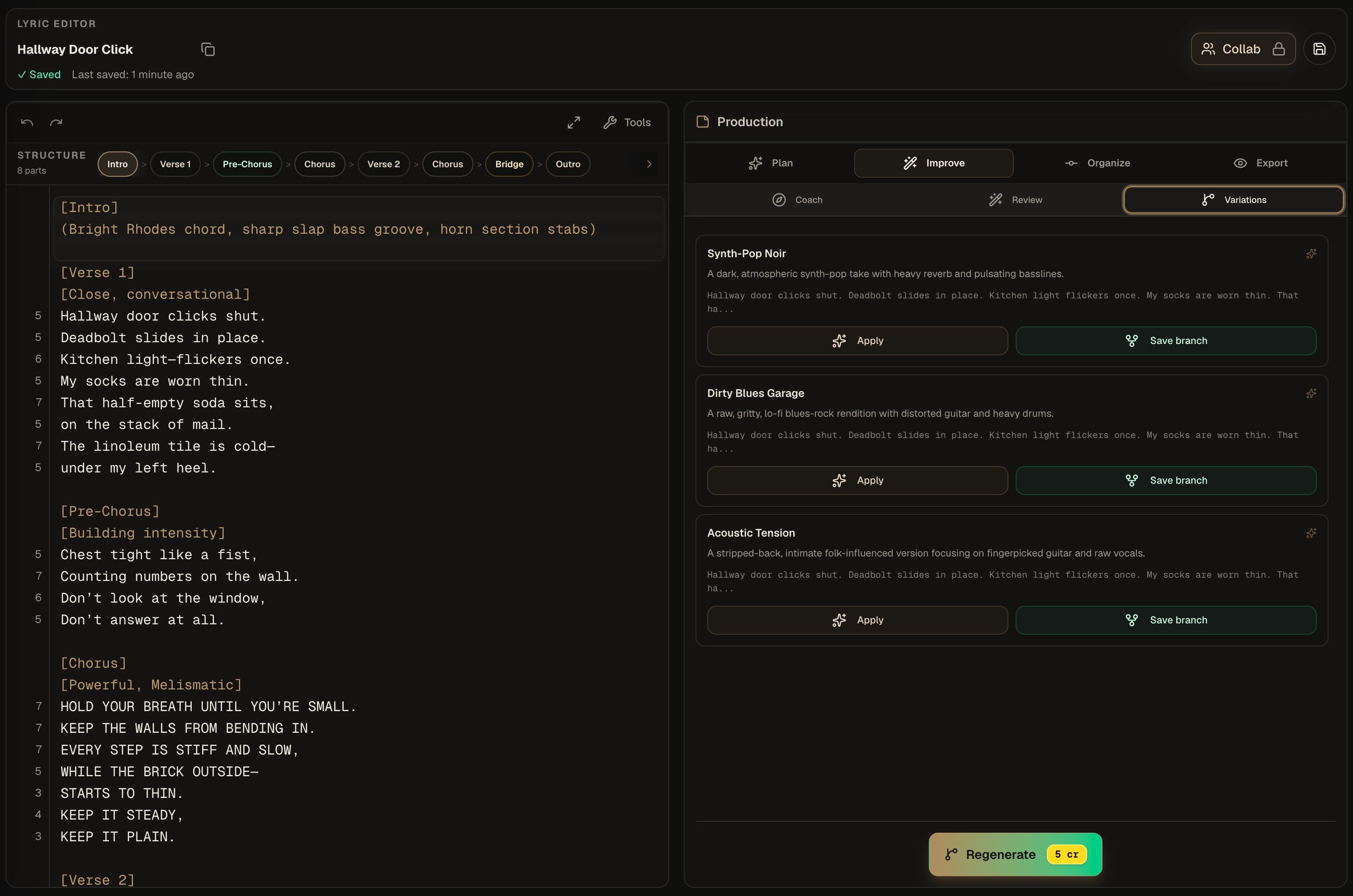
Task: Select the first Chorus chip after Pre-Chorus
Action: click(320, 164)
